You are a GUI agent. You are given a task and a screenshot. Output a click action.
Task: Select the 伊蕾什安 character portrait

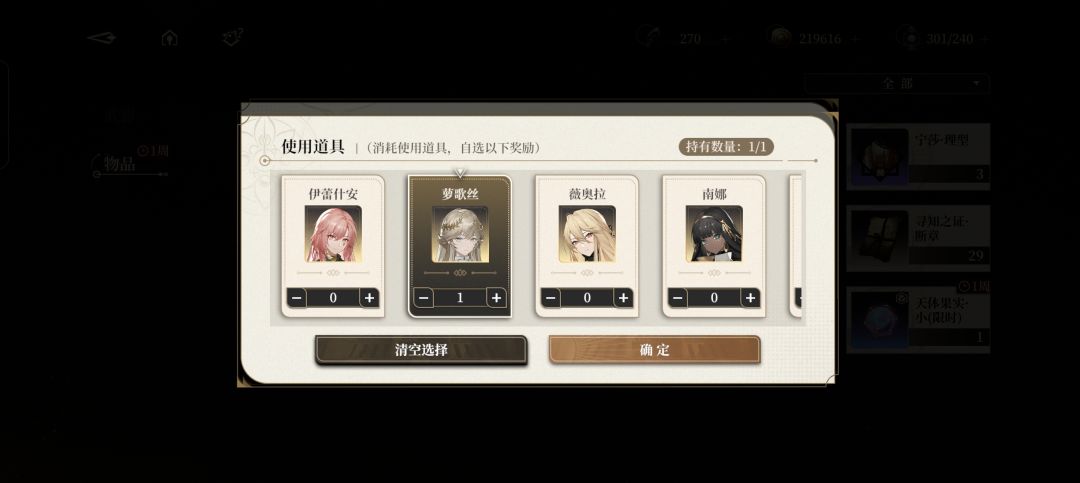pyautogui.click(x=333, y=234)
